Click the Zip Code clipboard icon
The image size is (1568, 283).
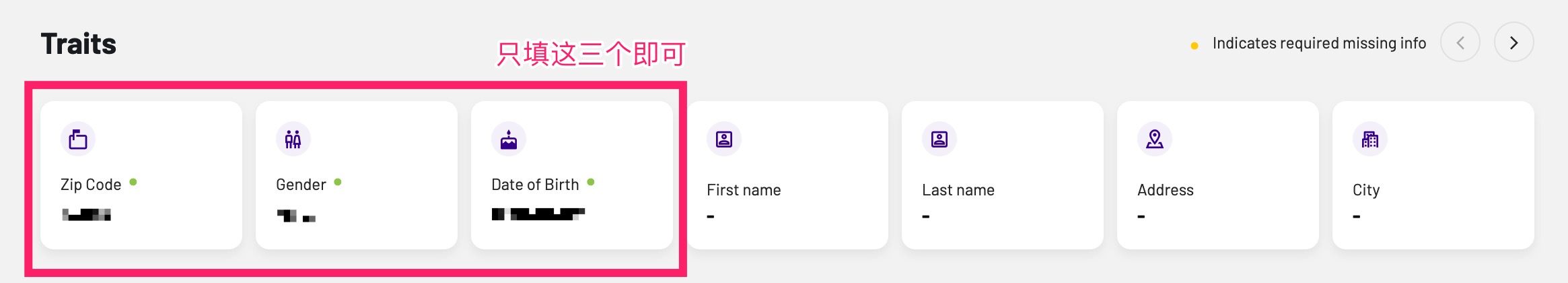(x=78, y=139)
